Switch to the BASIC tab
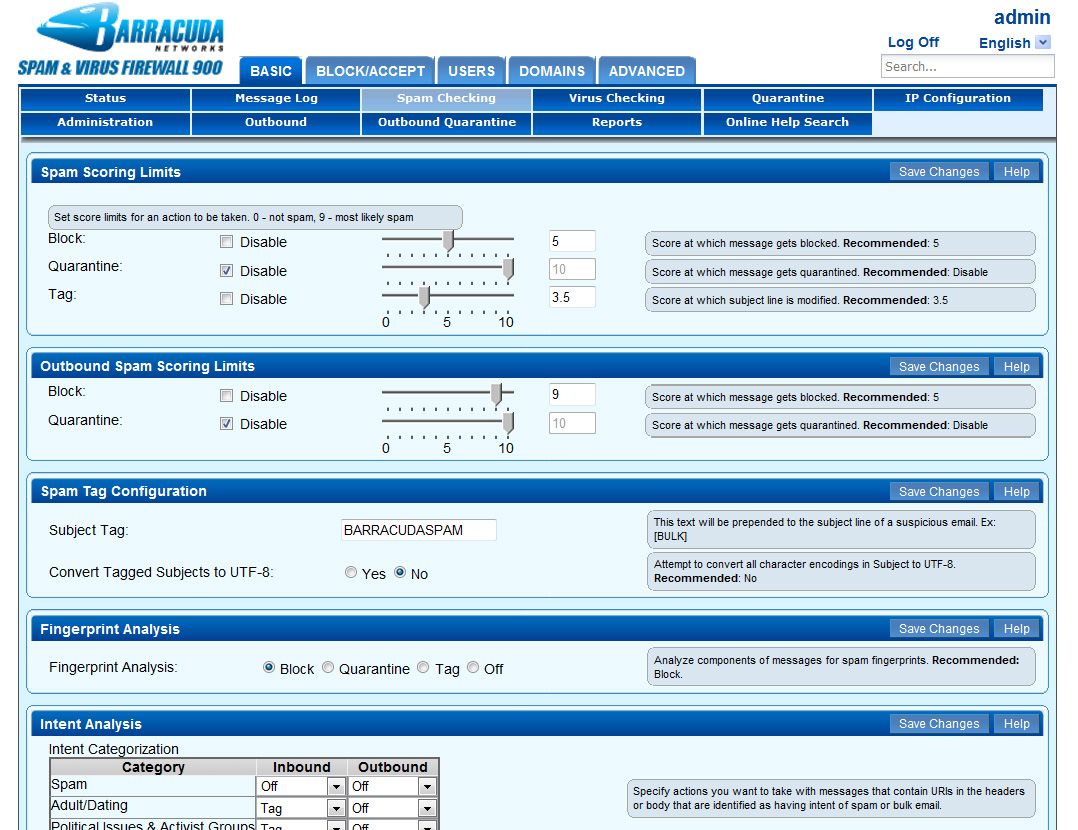This screenshot has height=830, width=1078. (x=271, y=71)
